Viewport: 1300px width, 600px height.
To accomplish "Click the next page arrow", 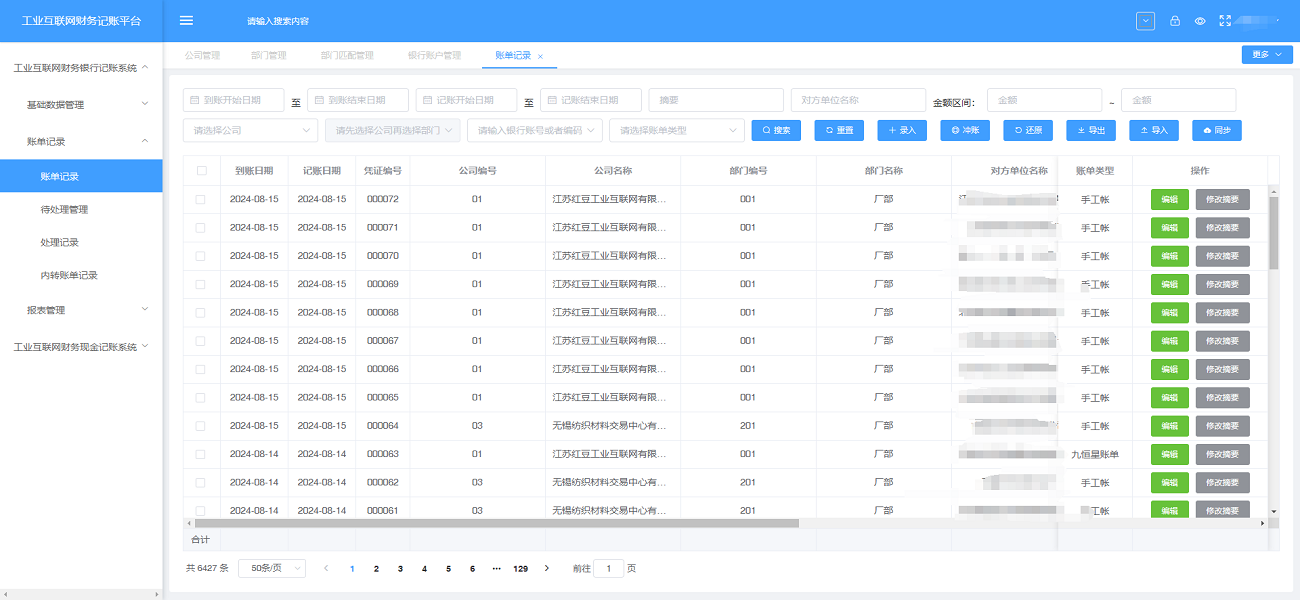I will coord(546,568).
